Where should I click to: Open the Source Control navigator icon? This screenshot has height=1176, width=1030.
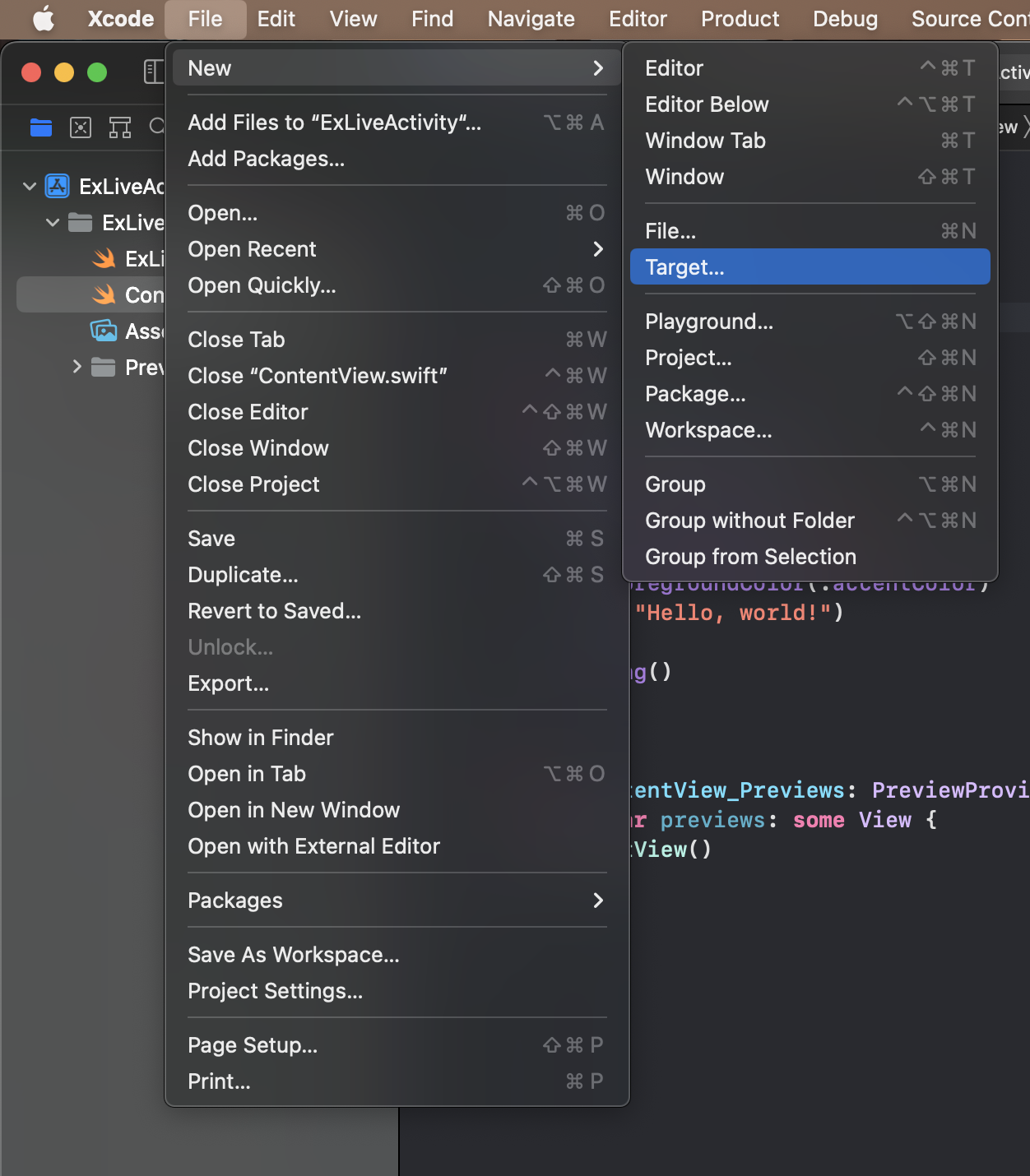tap(81, 127)
